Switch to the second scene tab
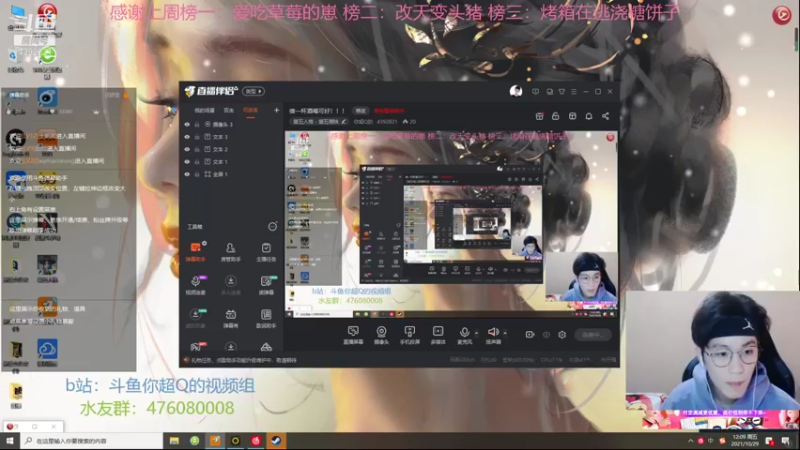The image size is (800, 450). pos(229,110)
